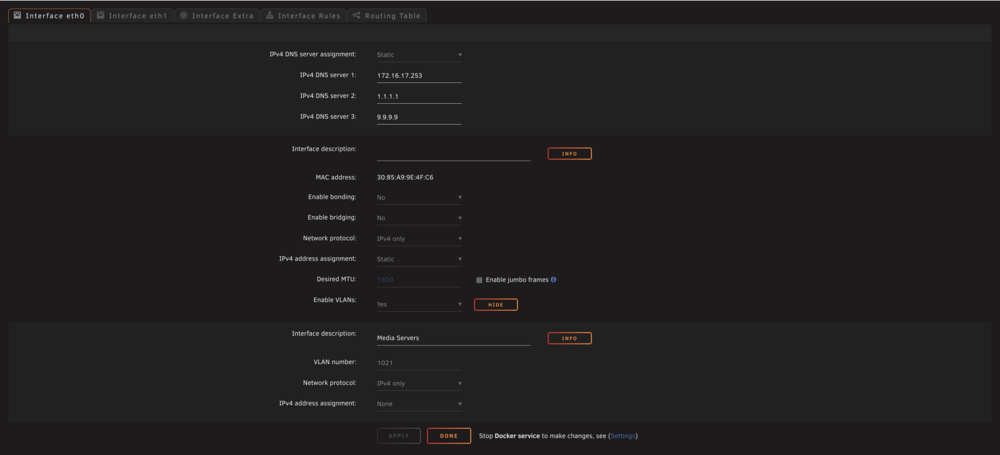
Task: Switch to the Routing Table tab
Action: click(387, 16)
